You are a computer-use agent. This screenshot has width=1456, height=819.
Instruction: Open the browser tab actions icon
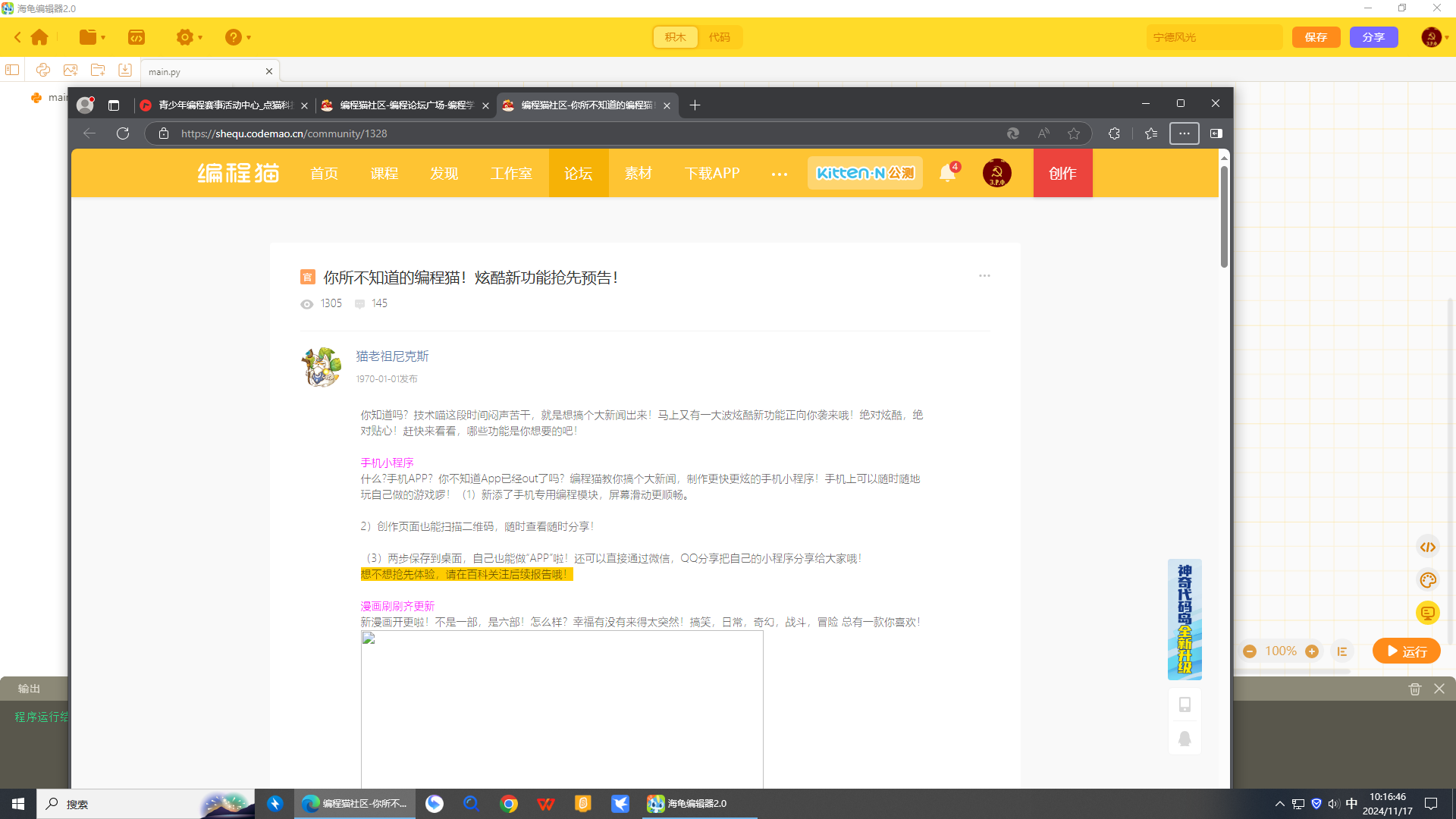(x=114, y=105)
